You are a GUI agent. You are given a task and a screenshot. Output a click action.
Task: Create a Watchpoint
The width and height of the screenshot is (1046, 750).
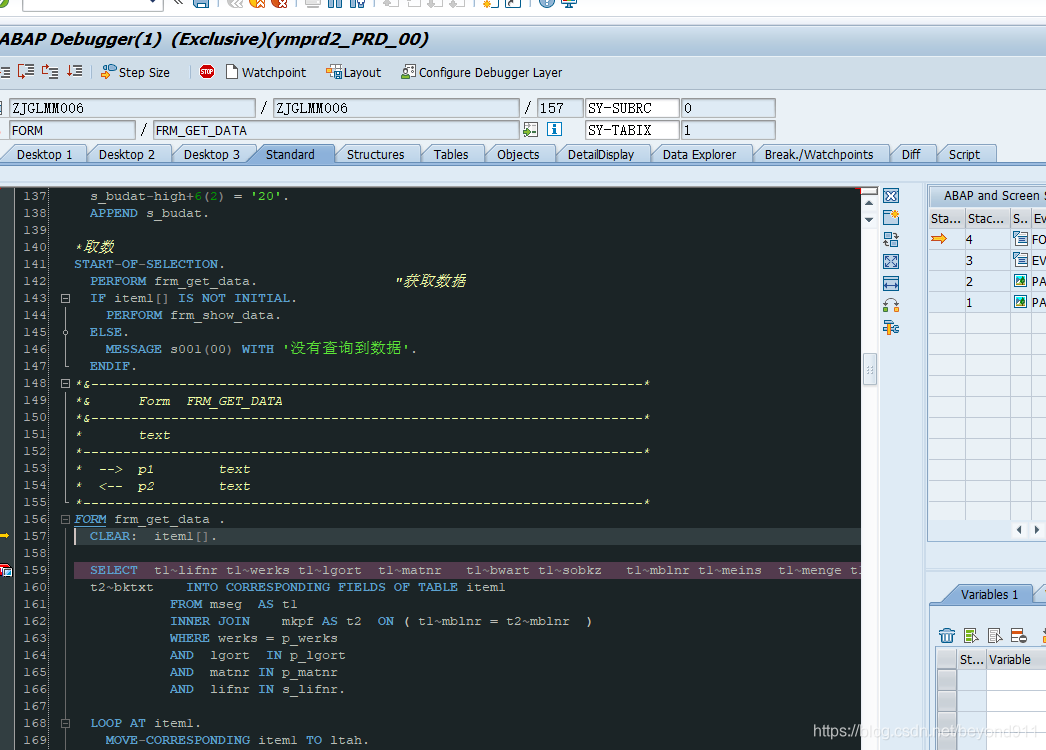[266, 72]
